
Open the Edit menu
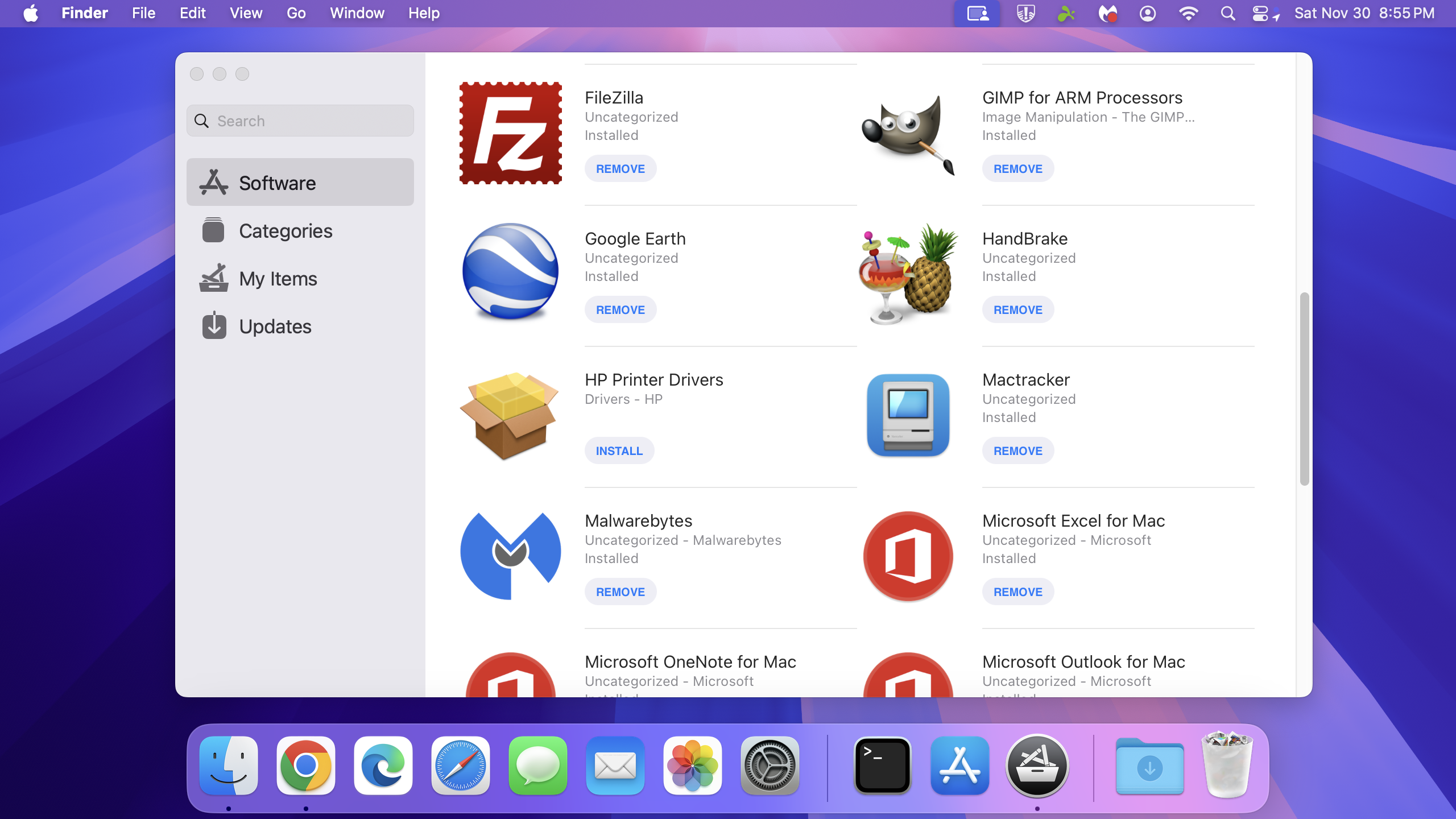pos(193,13)
